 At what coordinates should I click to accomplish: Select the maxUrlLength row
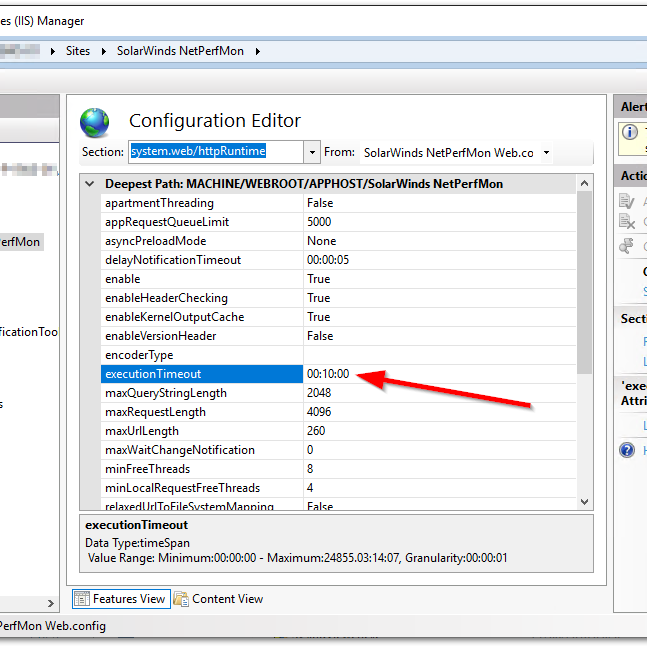click(338, 431)
